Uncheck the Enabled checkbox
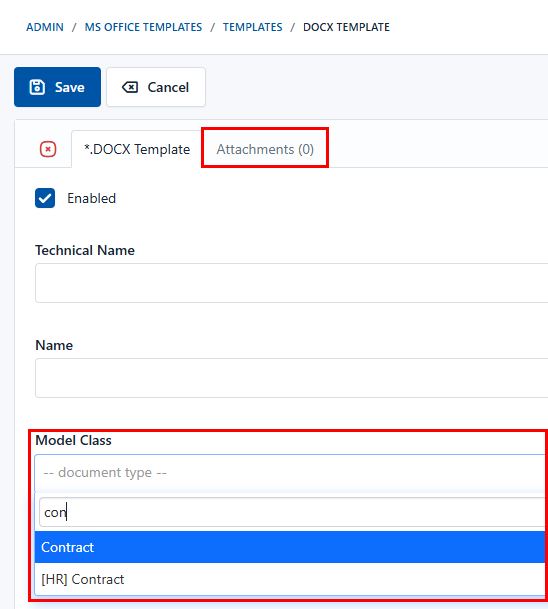Viewport: 548px width, 609px height. [x=45, y=198]
